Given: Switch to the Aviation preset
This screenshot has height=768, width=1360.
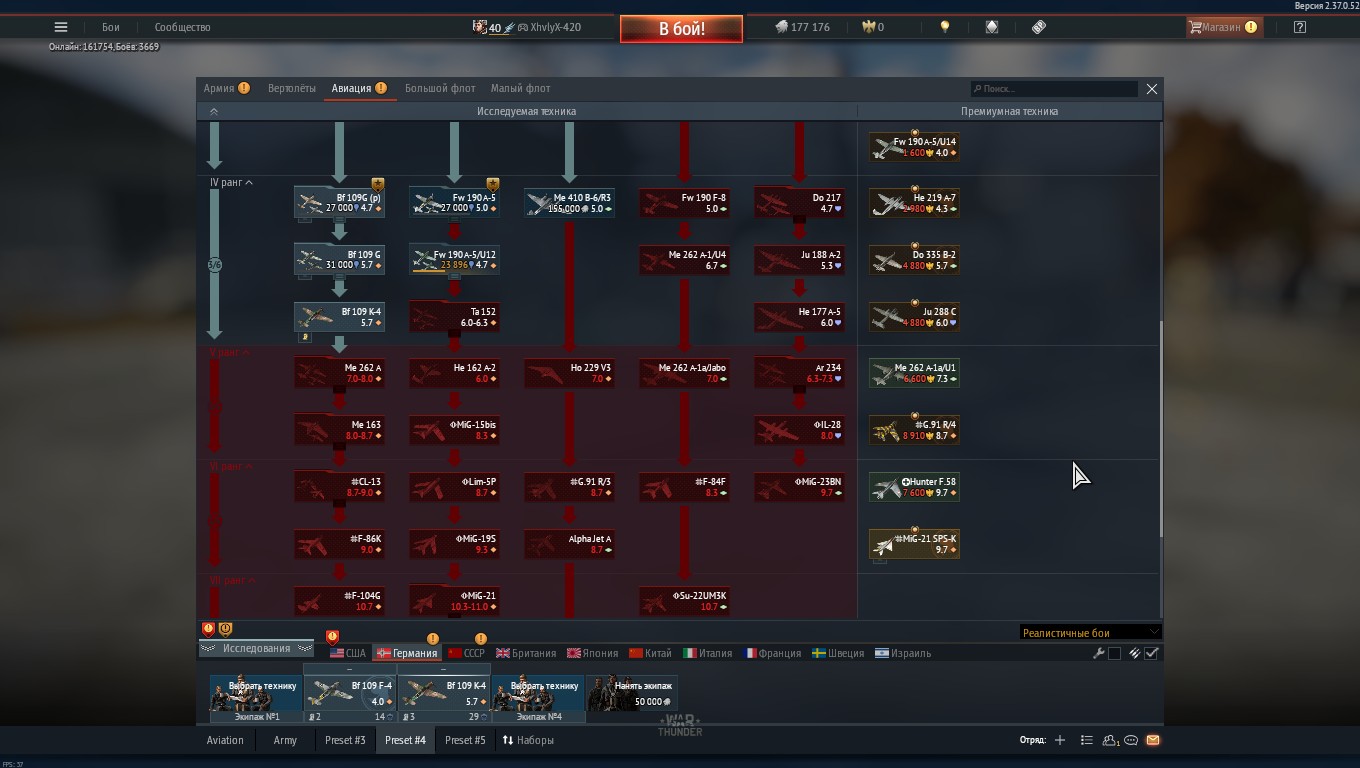Looking at the screenshot, I should coord(225,740).
